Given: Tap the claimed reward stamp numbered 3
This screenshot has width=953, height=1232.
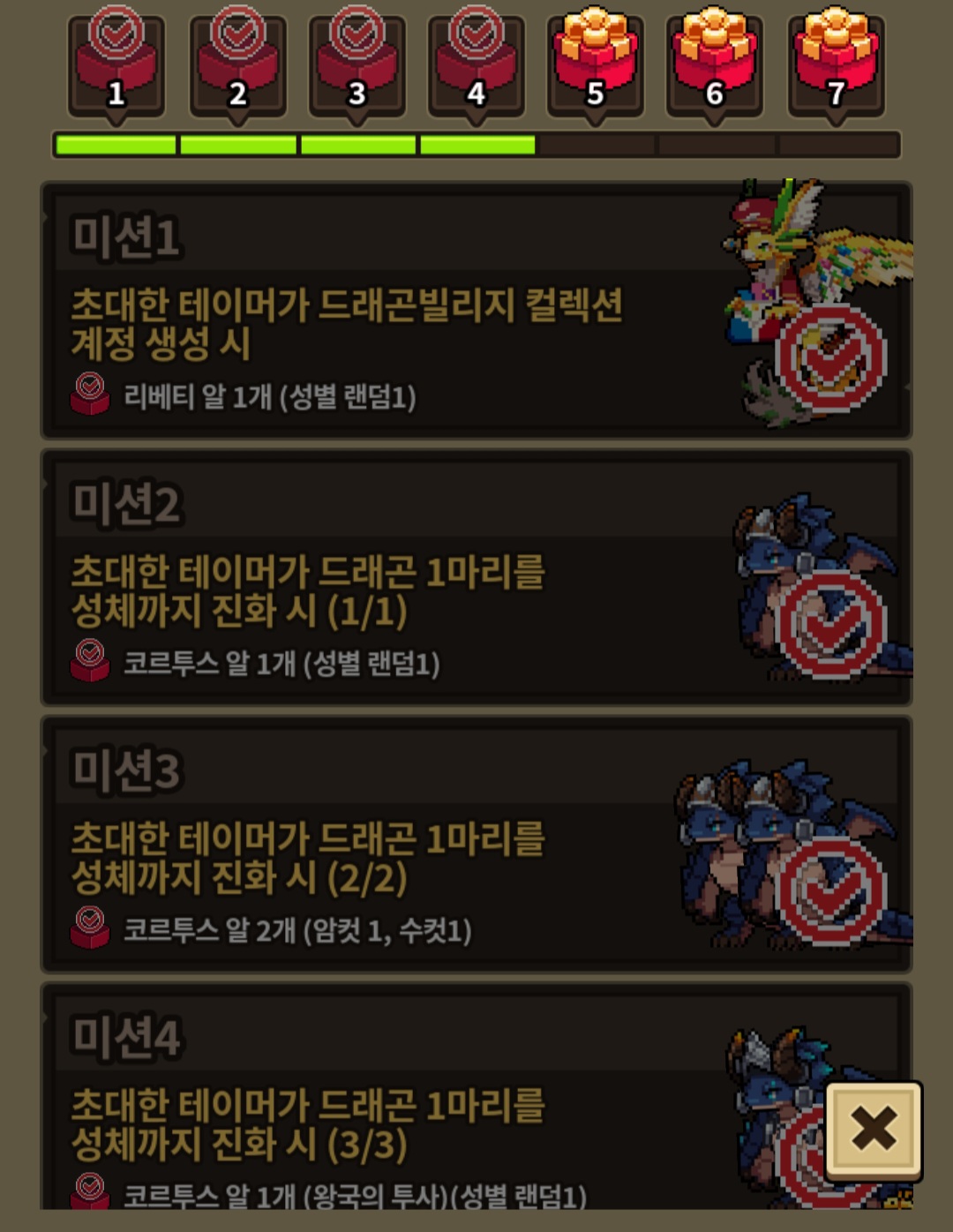Looking at the screenshot, I should [356, 62].
